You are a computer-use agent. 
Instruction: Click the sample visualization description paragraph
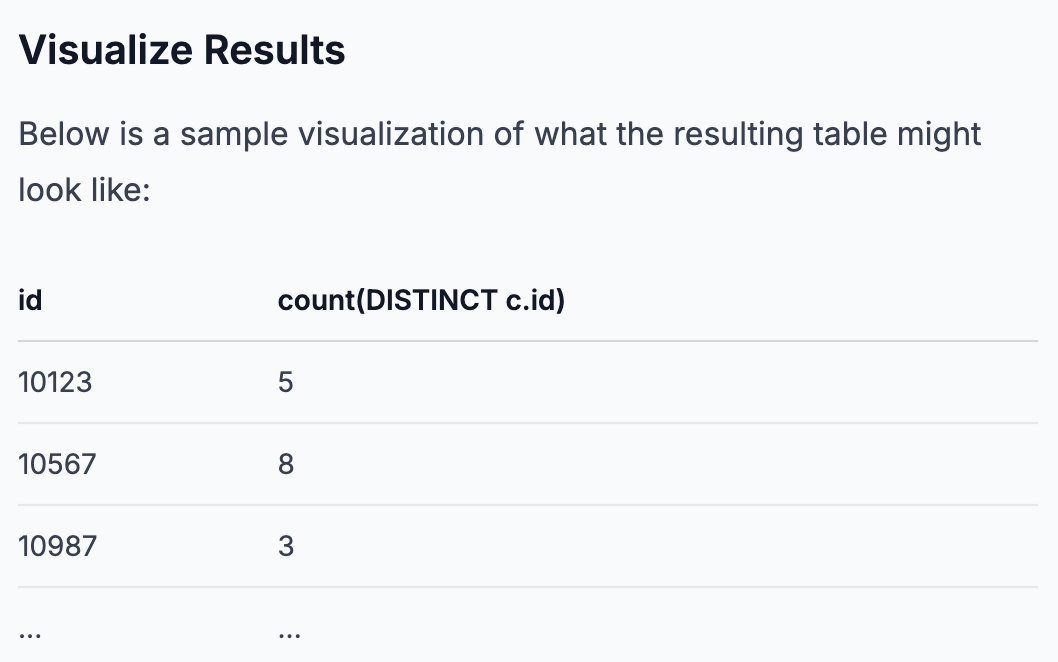coord(499,162)
